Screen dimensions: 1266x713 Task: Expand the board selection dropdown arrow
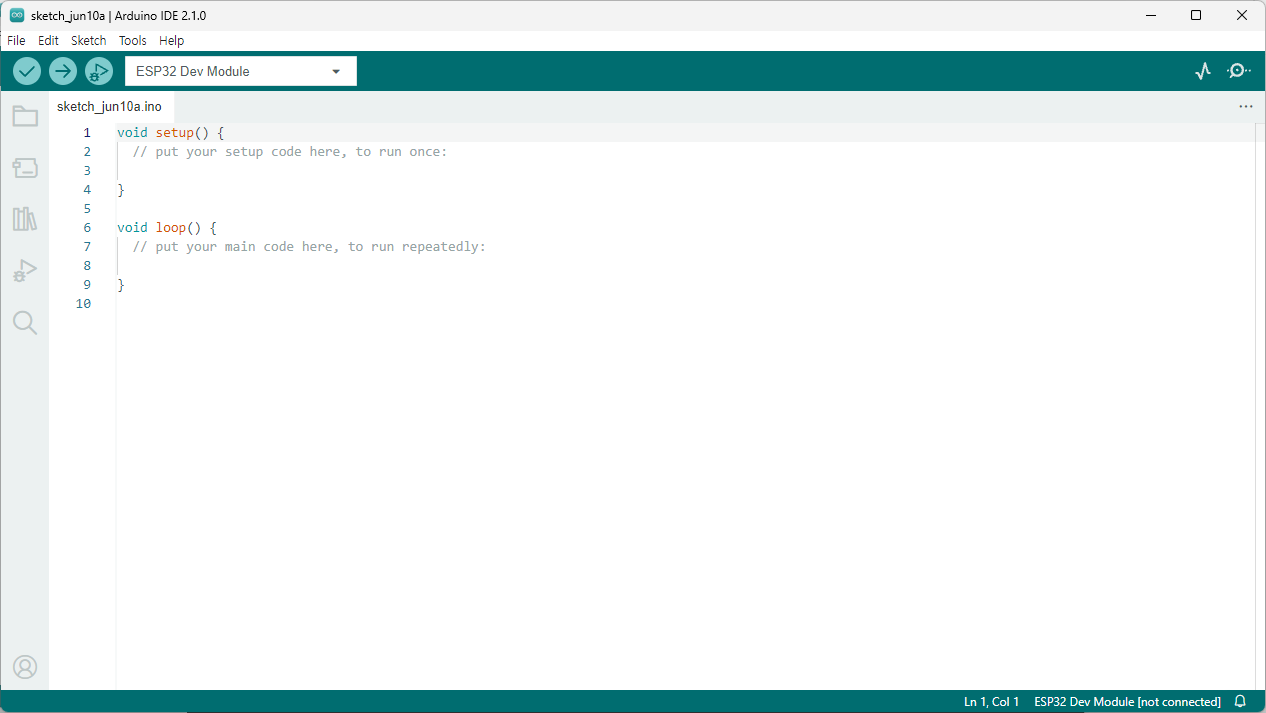click(336, 71)
